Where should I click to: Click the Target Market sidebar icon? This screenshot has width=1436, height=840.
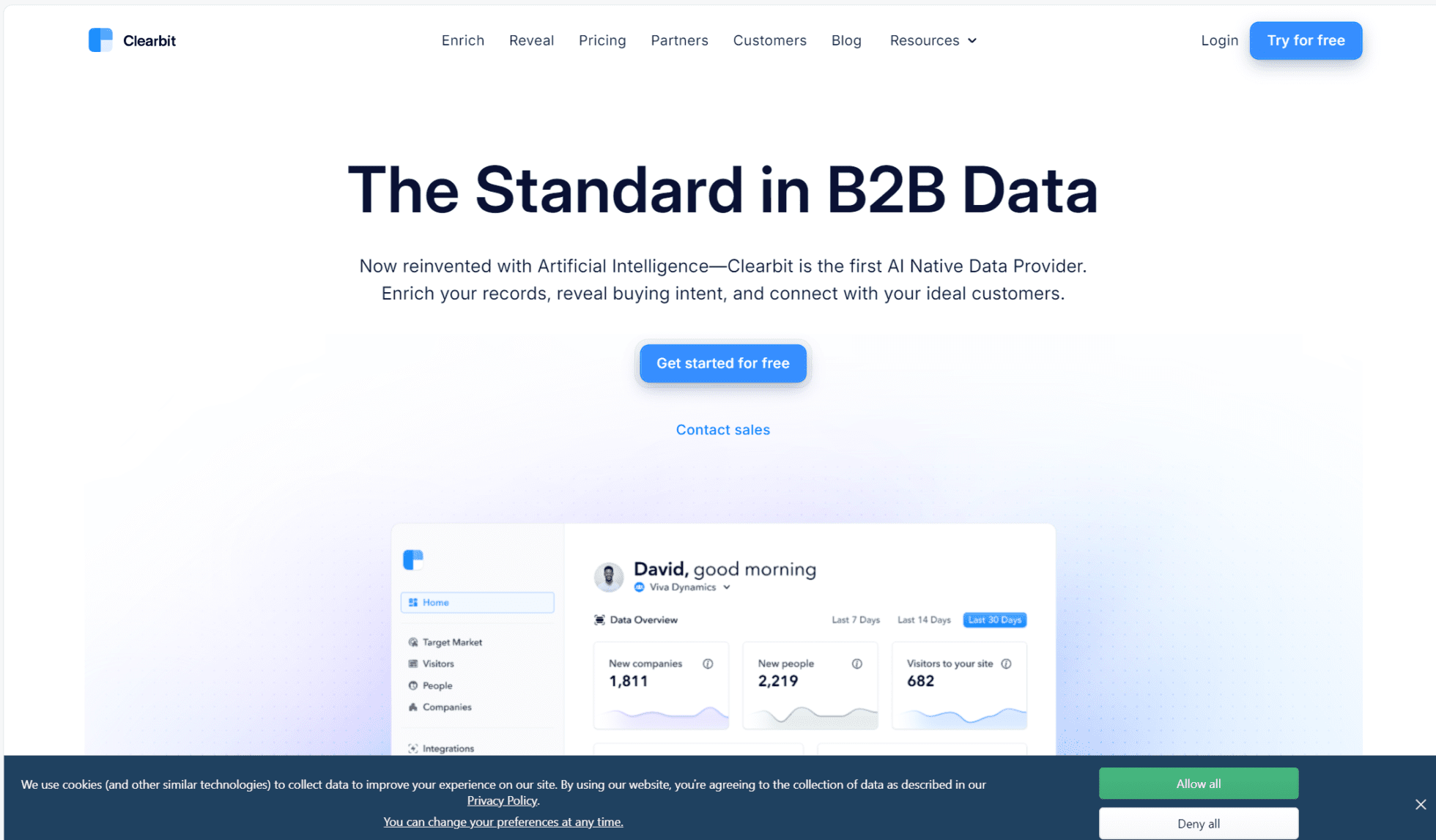click(413, 642)
